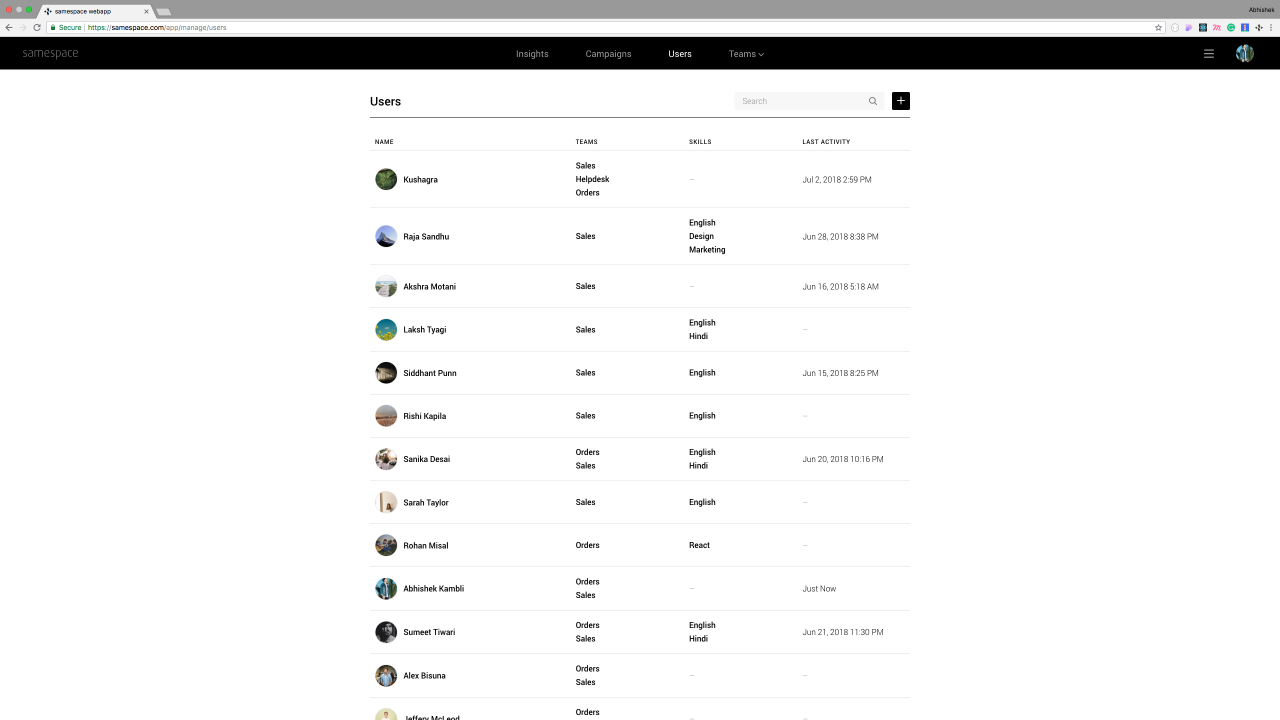Click the pink M extension icon

coord(1217,28)
